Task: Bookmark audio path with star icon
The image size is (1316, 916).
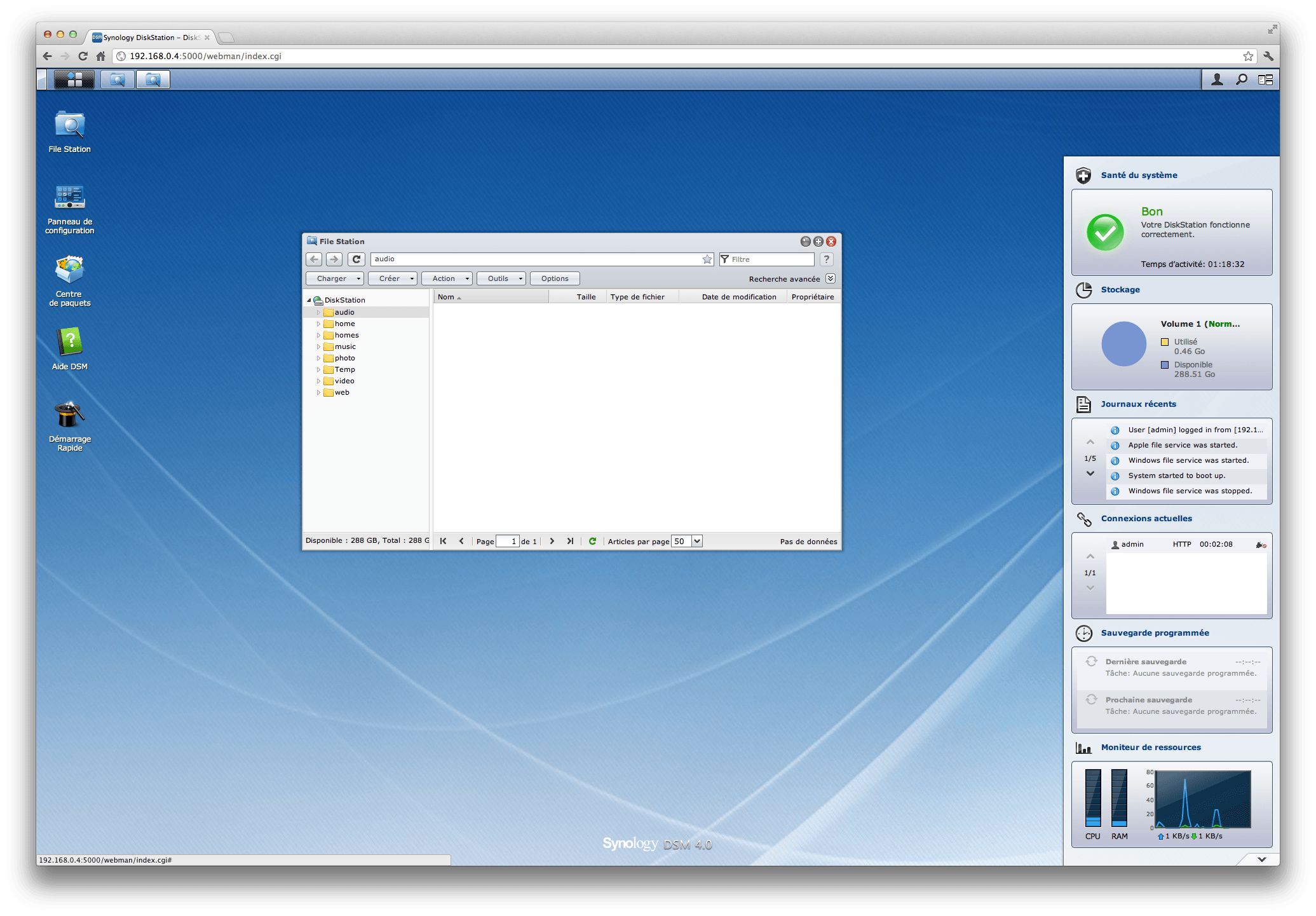Action: 707,259
